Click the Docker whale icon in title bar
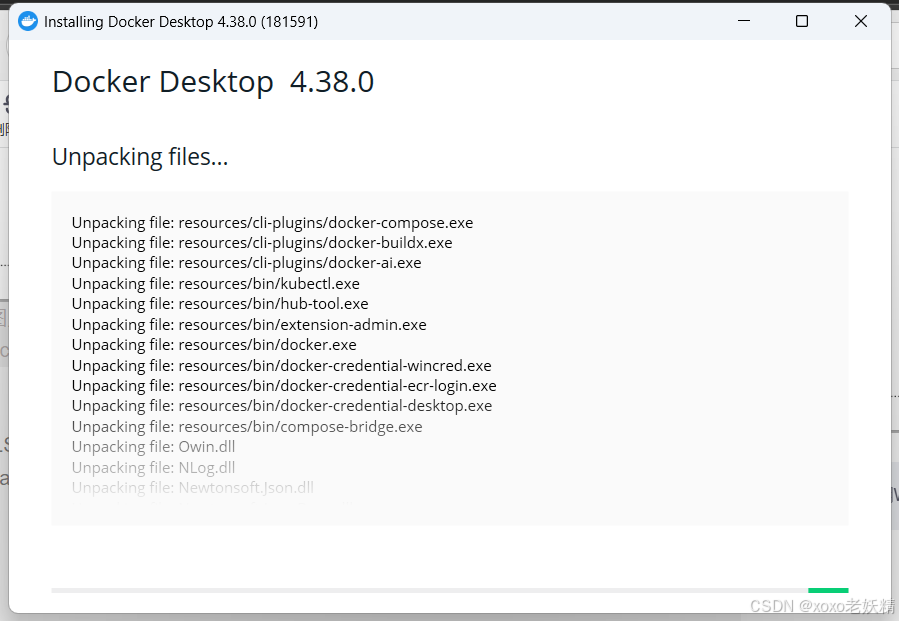The height and width of the screenshot is (621, 899). tap(28, 21)
